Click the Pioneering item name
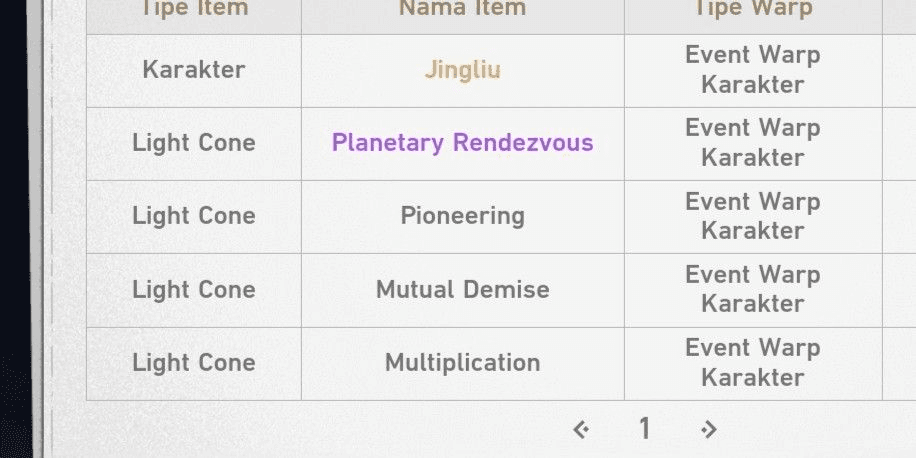916x458 pixels. (x=462, y=216)
